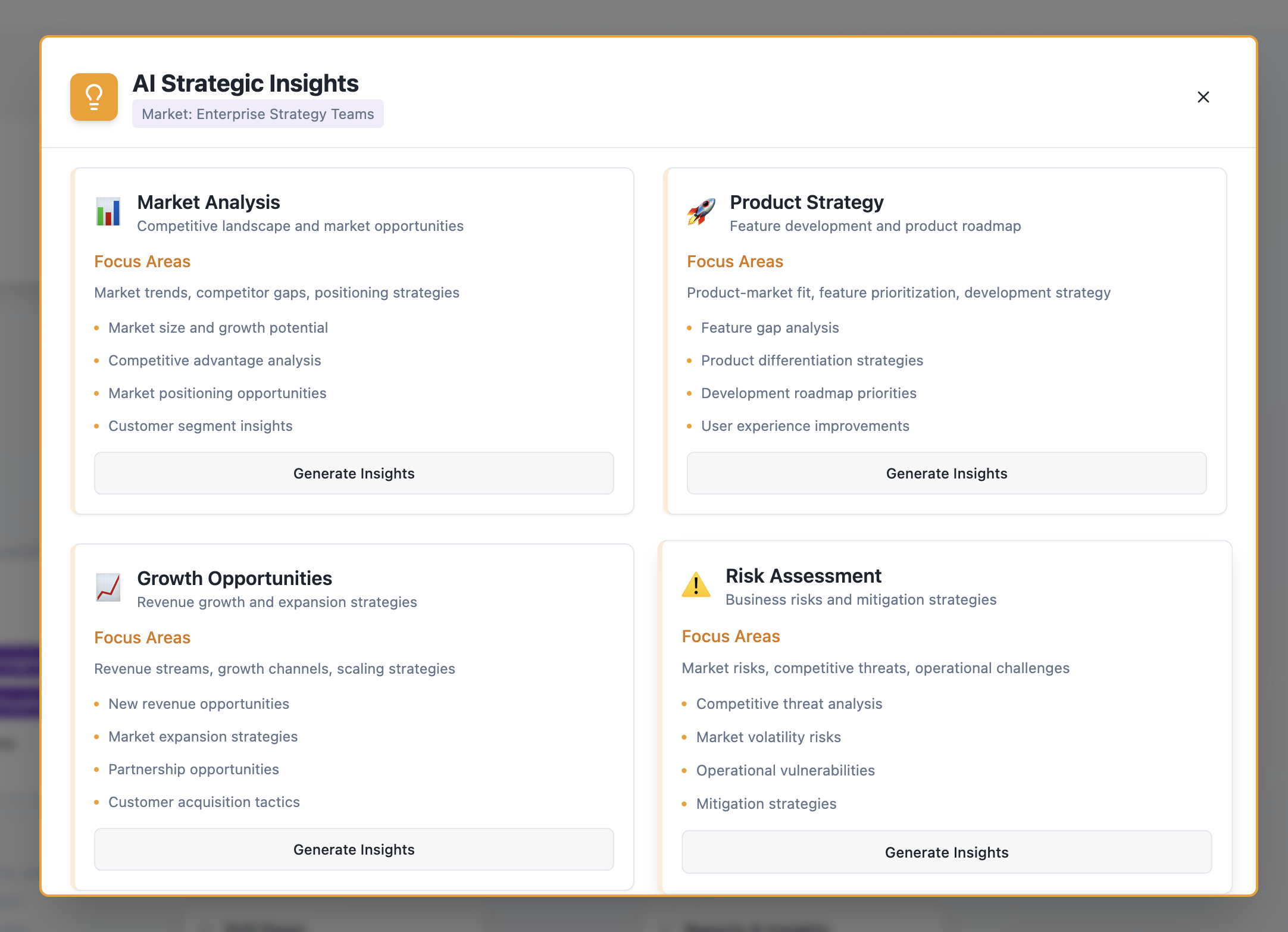Dismiss the AI Strategic Insights dialog

(x=1203, y=97)
